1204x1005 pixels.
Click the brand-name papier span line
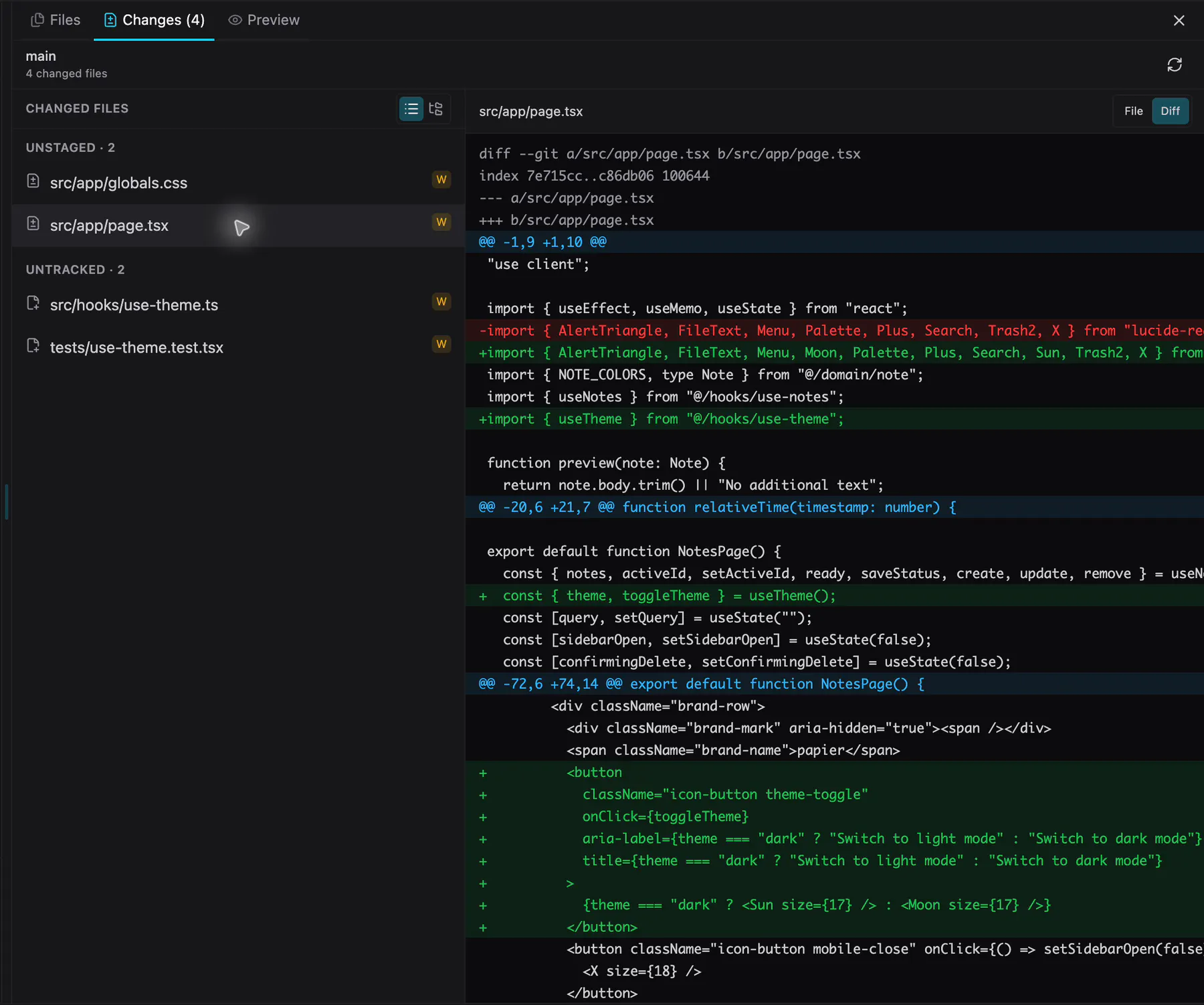(x=835, y=750)
